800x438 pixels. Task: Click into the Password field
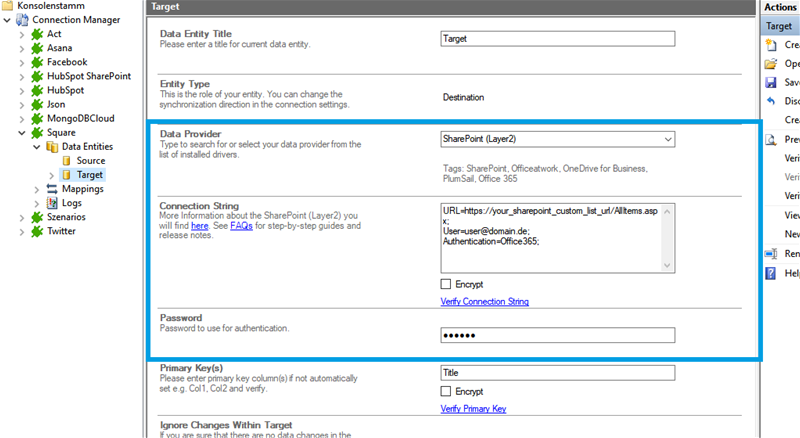coord(557,335)
